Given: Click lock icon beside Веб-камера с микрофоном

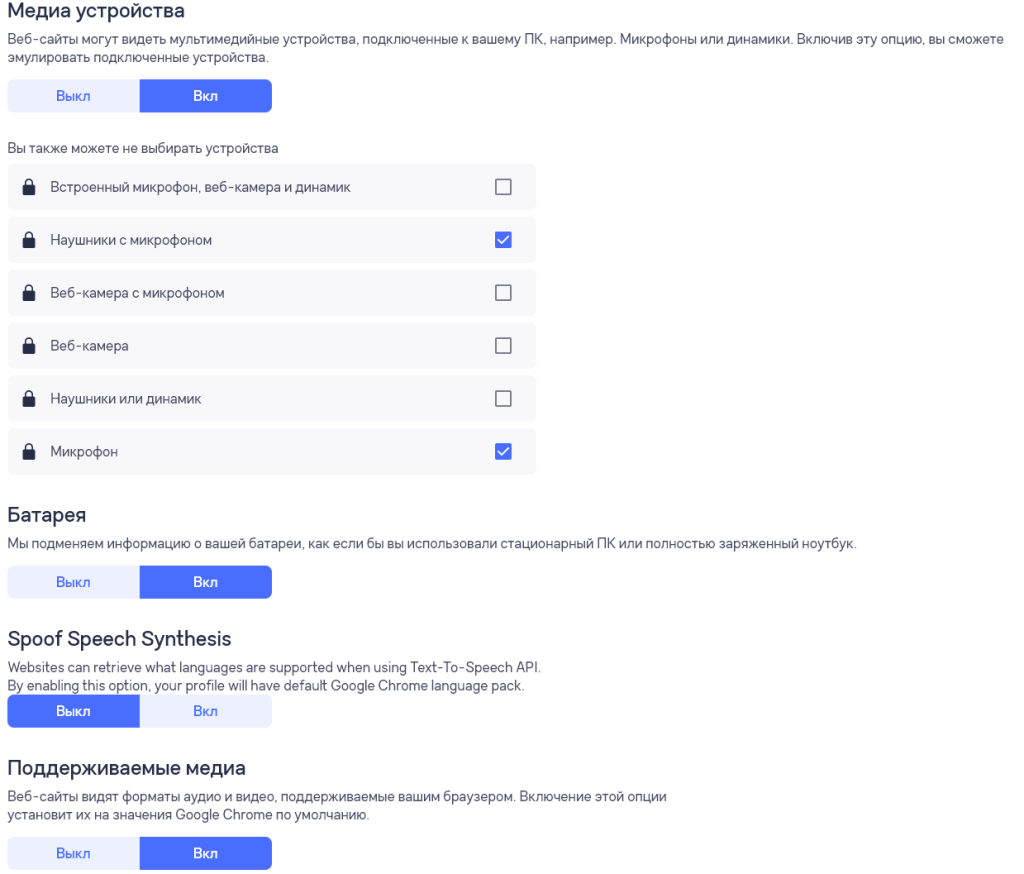Looking at the screenshot, I should (x=29, y=293).
